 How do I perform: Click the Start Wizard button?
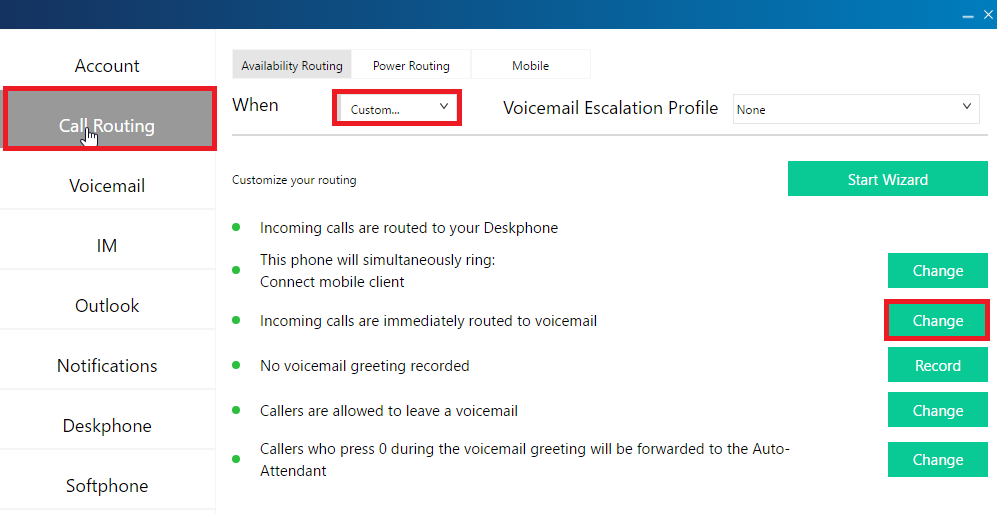887,180
